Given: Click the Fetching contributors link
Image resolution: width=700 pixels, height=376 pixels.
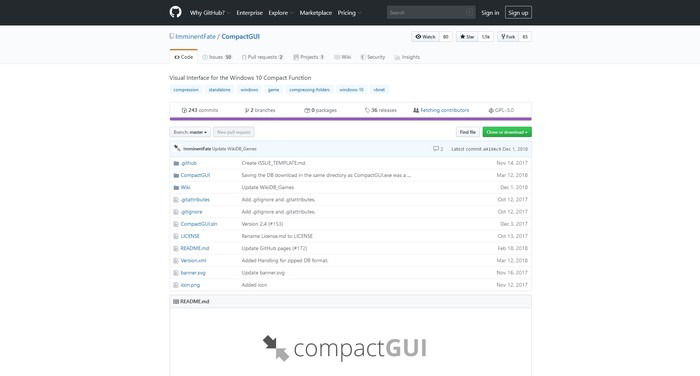Looking at the screenshot, I should pyautogui.click(x=441, y=110).
